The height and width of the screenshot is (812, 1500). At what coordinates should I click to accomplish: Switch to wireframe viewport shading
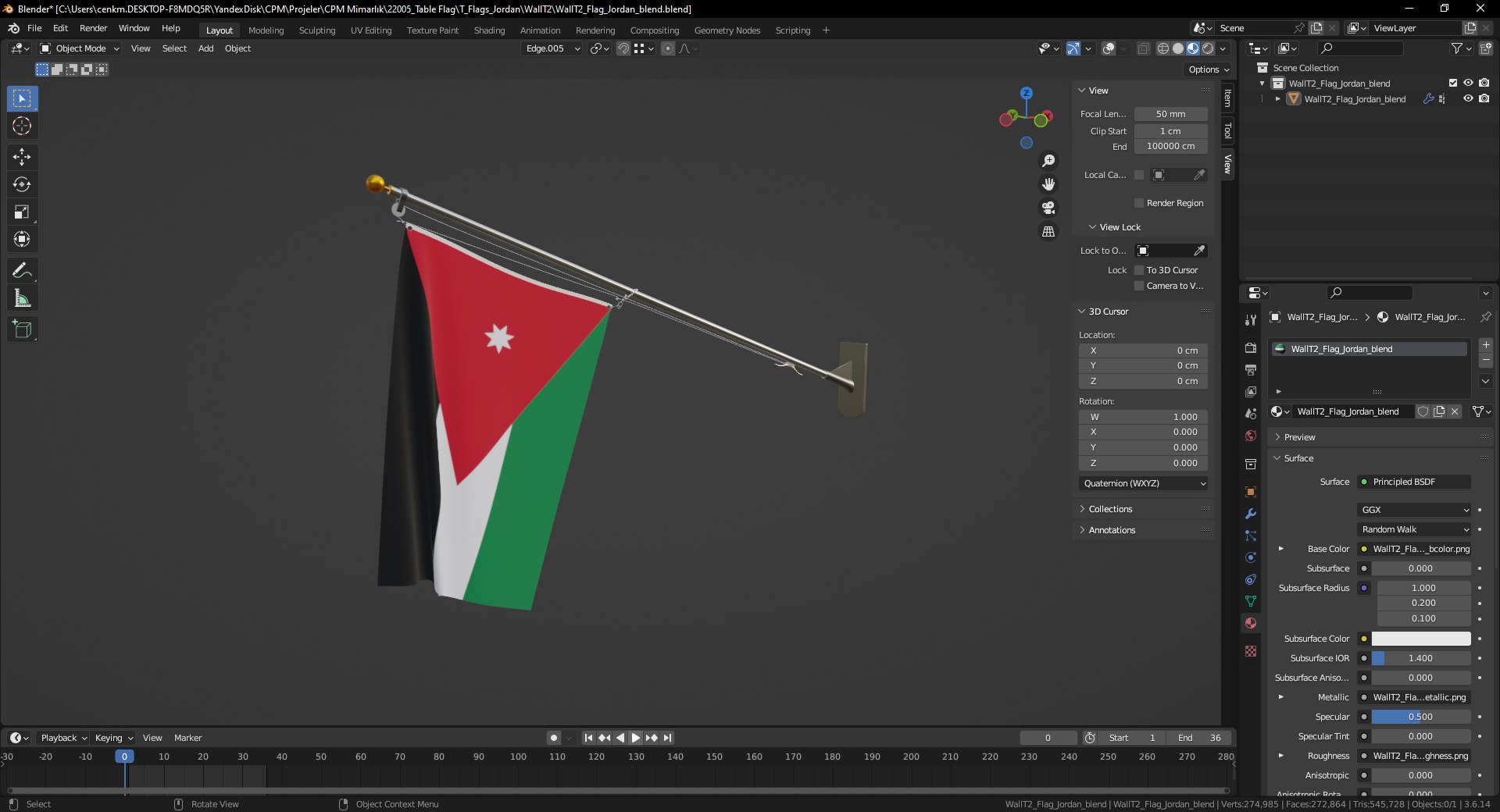[1163, 48]
